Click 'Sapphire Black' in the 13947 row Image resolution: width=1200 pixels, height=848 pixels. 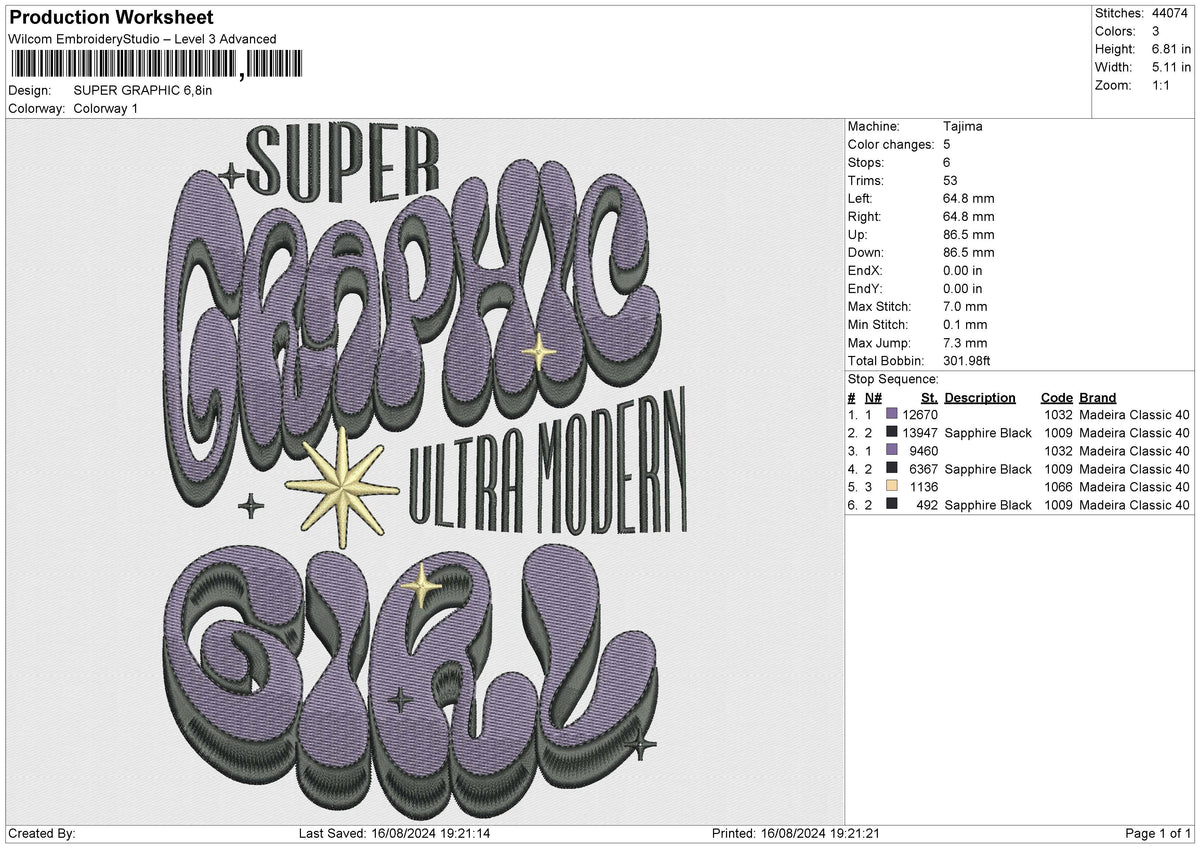click(x=988, y=433)
